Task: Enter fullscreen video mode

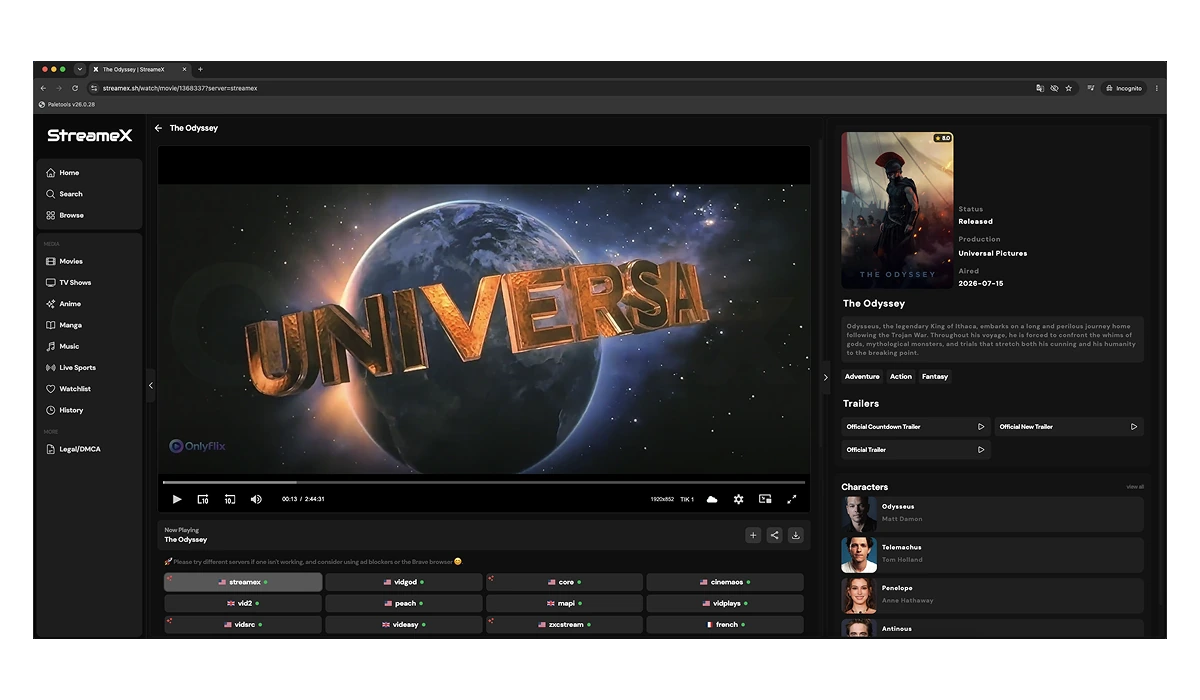Action: pos(792,499)
